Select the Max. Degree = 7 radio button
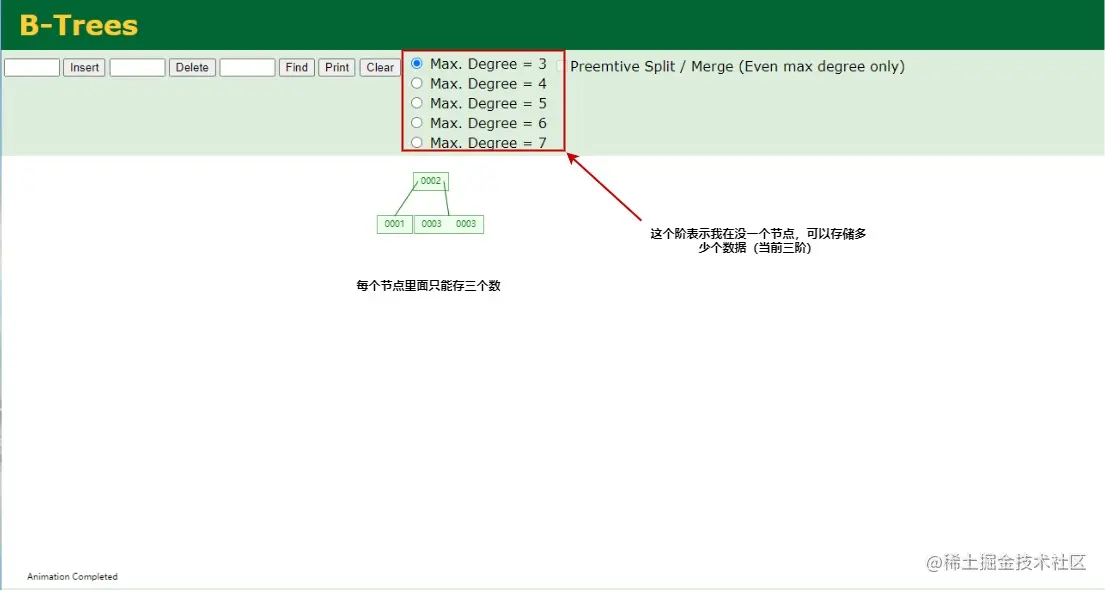This screenshot has width=1105, height=591. (416, 142)
